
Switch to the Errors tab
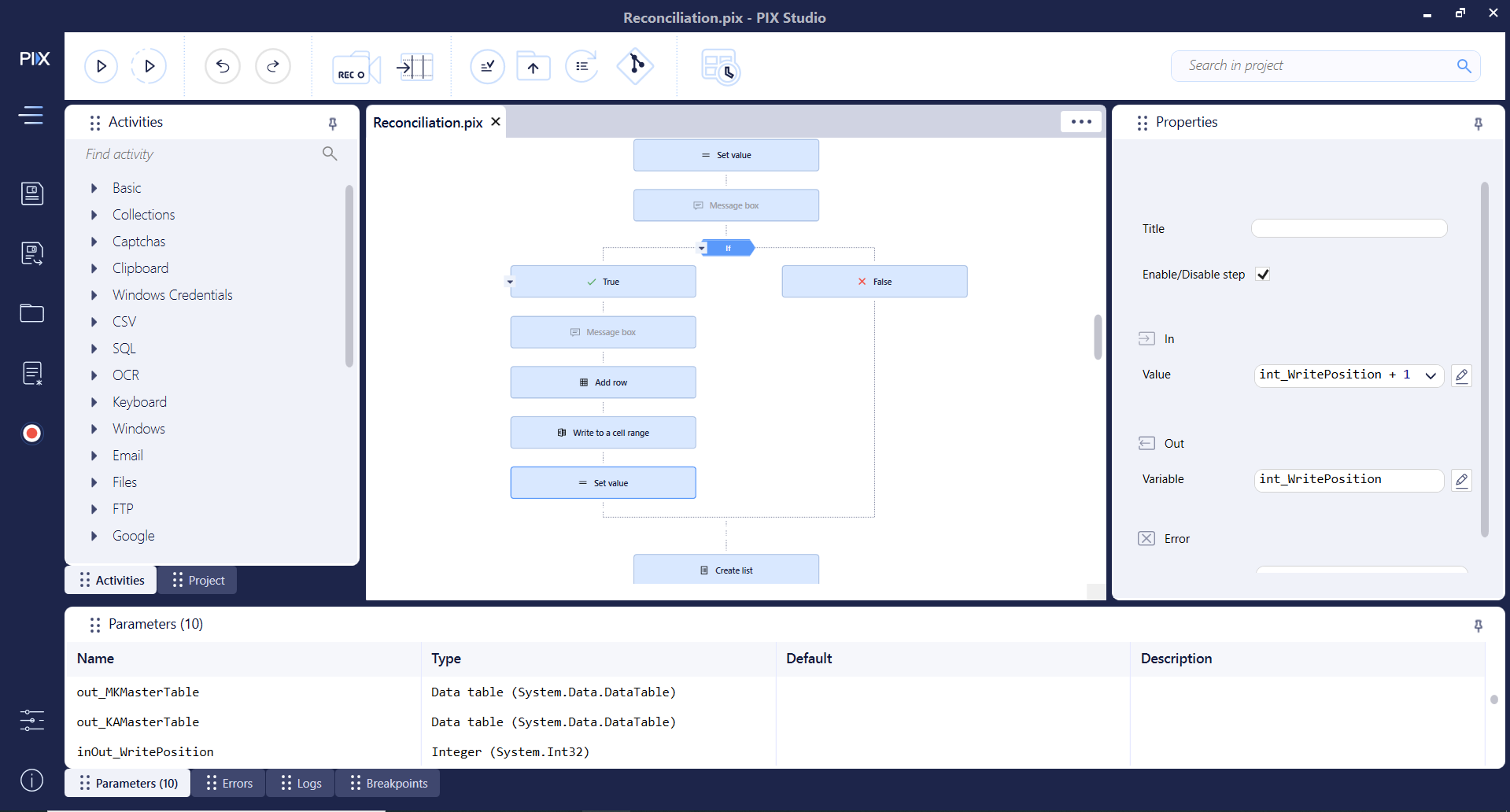pyautogui.click(x=229, y=784)
